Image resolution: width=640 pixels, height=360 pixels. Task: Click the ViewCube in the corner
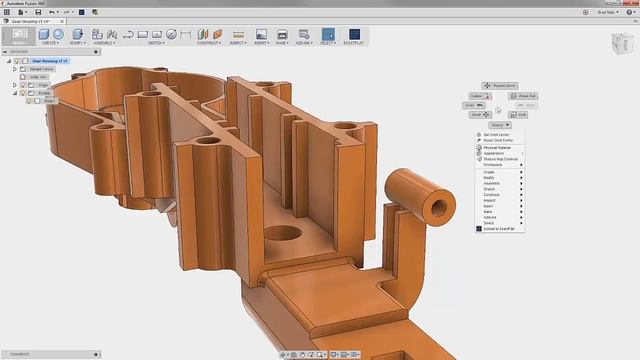(x=622, y=43)
